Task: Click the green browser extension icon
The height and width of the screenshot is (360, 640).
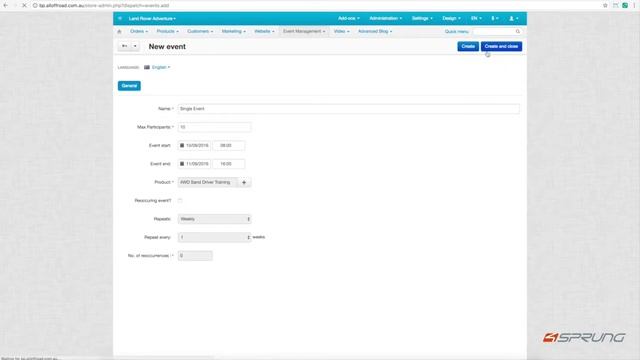Action: pyautogui.click(x=625, y=5)
